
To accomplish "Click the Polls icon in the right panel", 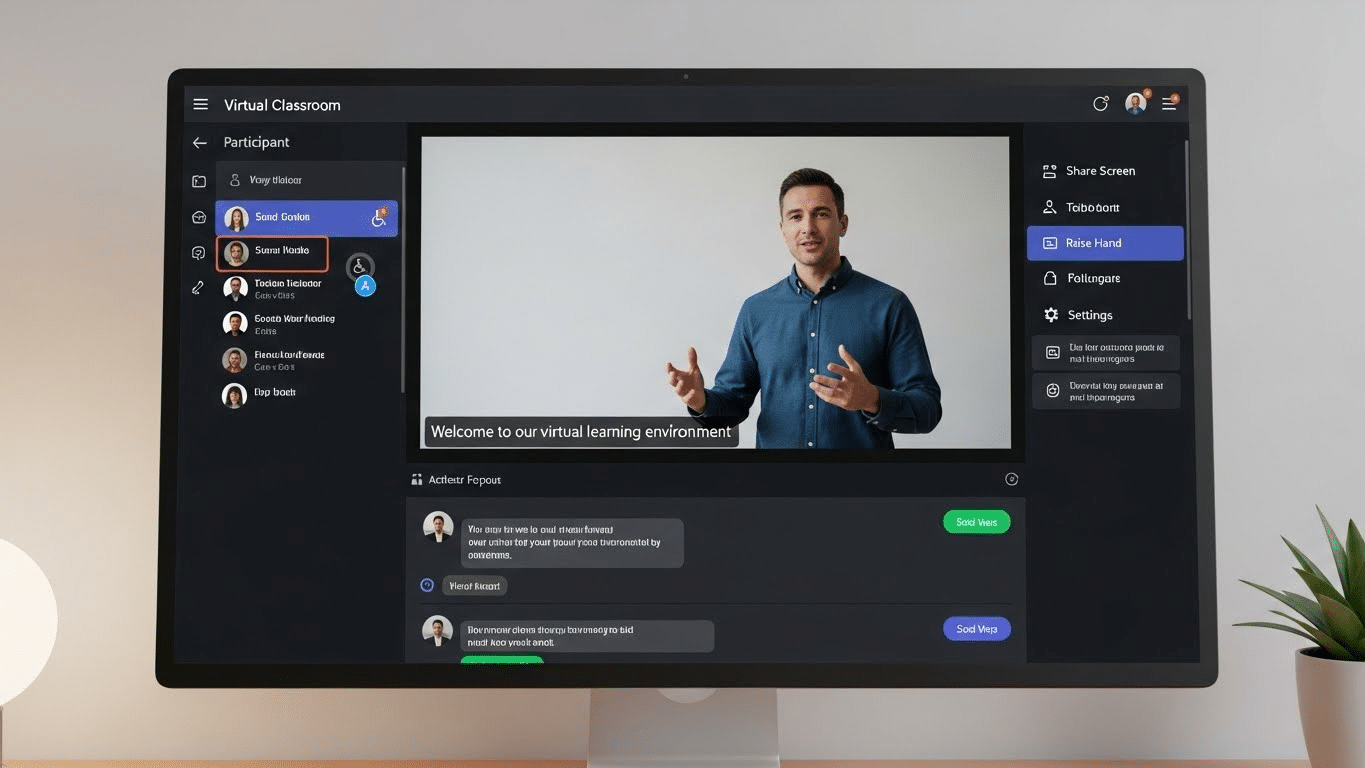I will click(x=1050, y=278).
